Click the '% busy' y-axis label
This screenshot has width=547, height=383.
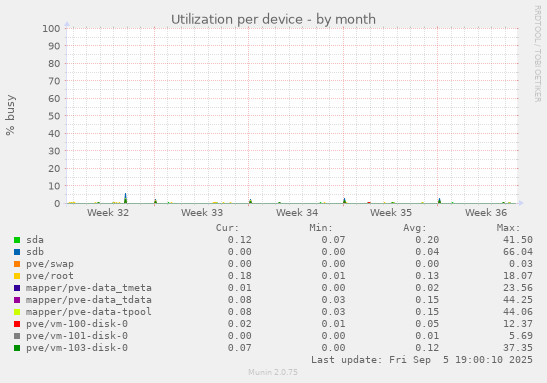(x=10, y=115)
